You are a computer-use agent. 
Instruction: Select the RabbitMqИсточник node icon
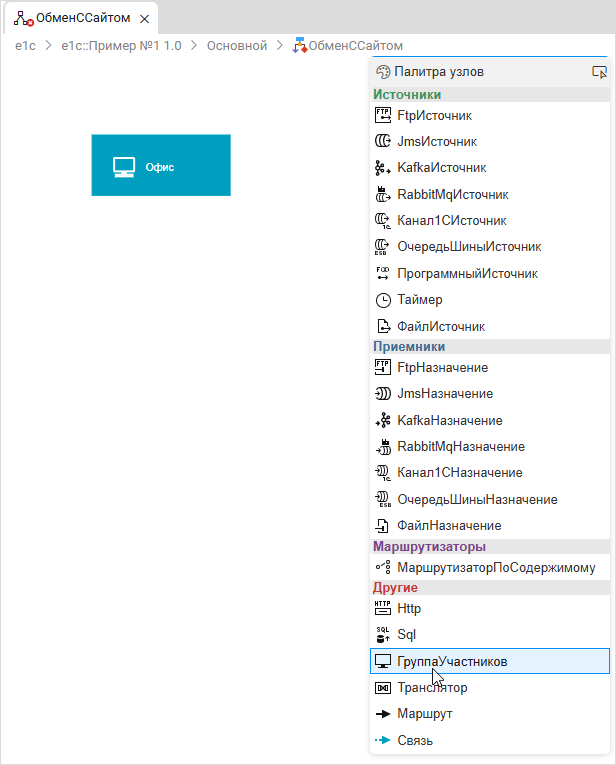click(381, 194)
